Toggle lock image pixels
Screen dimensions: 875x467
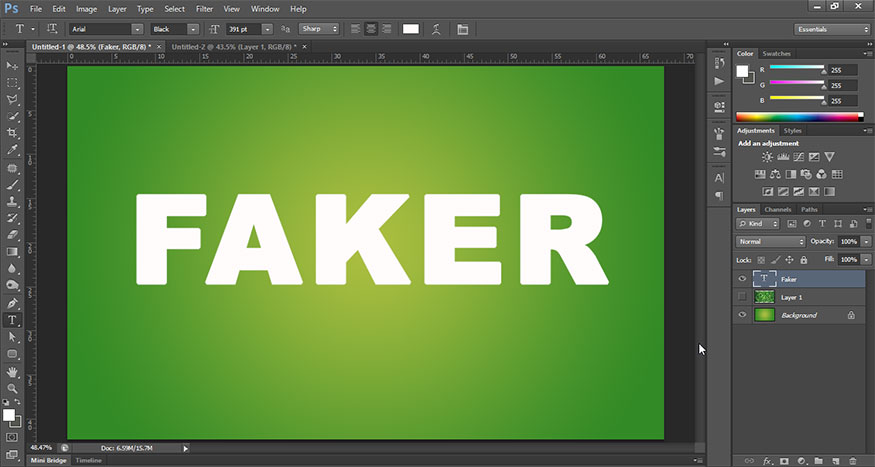click(775, 260)
